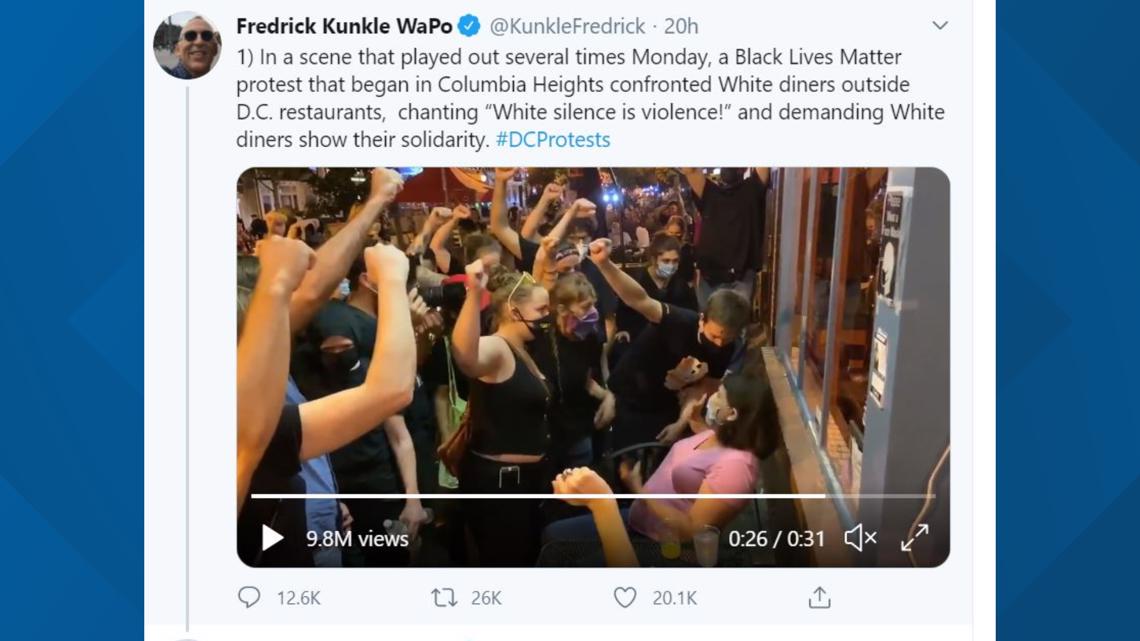The image size is (1140, 641).
Task: Retweet this tweet
Action: (443, 598)
